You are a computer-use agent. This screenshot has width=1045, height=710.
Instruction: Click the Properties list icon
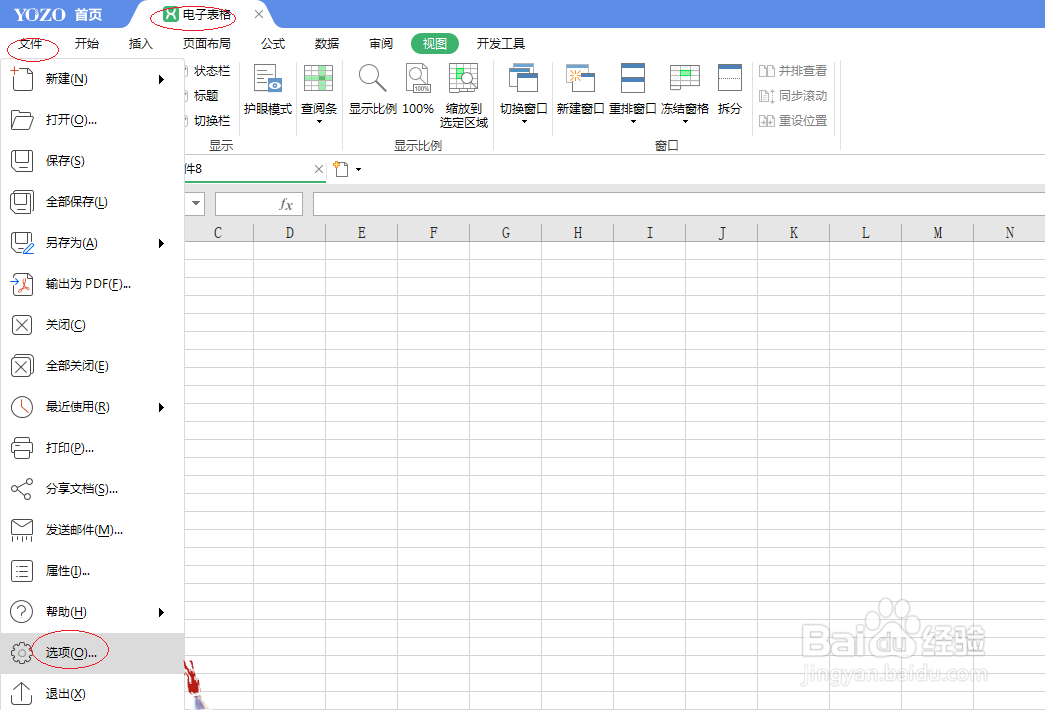tap(21, 571)
